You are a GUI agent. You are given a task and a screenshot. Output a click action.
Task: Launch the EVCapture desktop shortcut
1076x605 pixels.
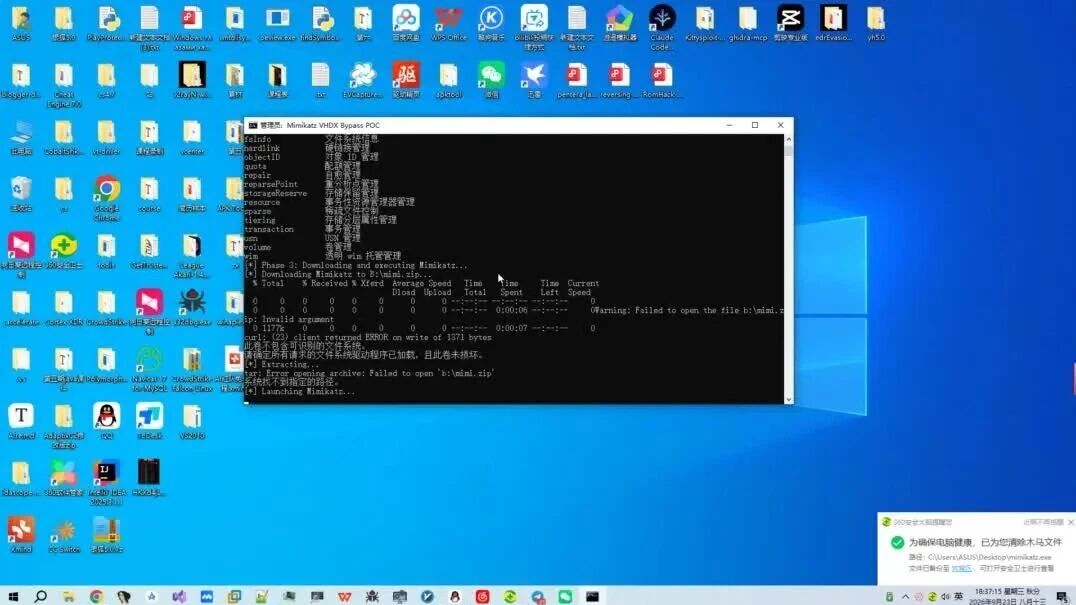pyautogui.click(x=363, y=80)
